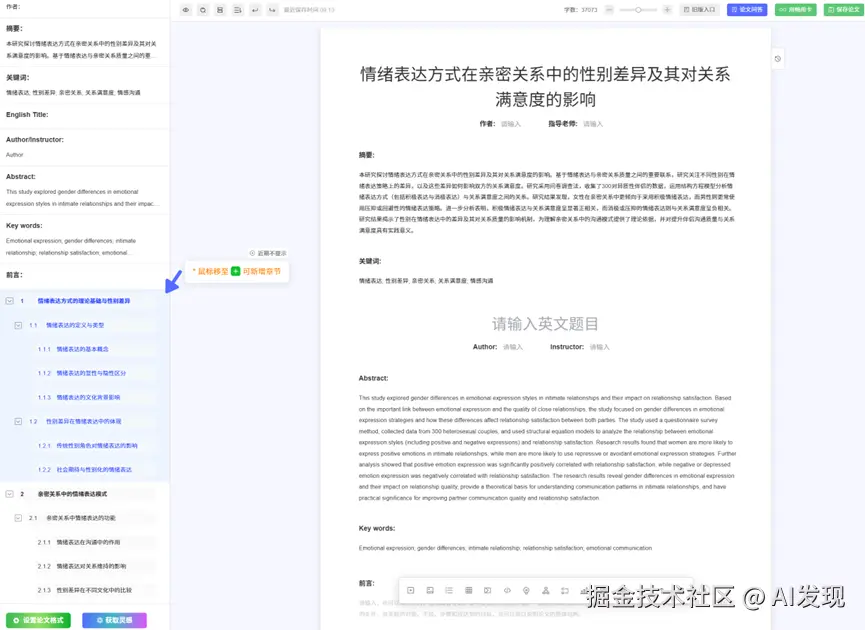
Task: Click English Title in left panel
Action: coord(84,115)
